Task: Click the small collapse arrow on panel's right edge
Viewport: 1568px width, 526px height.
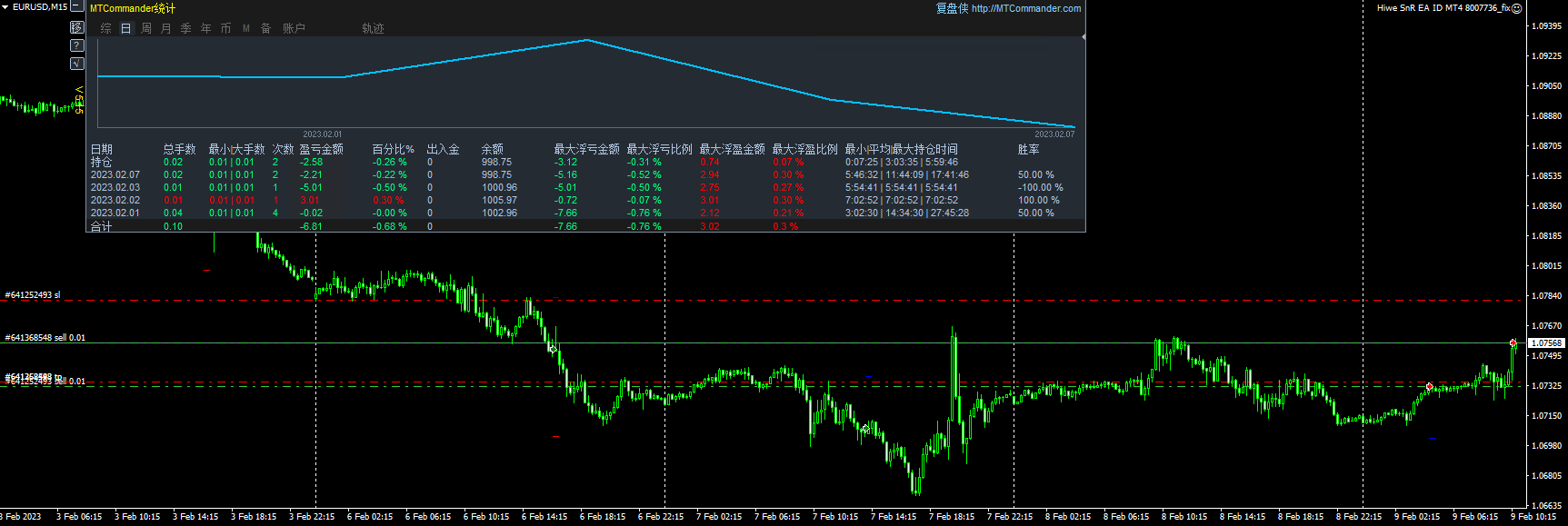Action: [1084, 36]
